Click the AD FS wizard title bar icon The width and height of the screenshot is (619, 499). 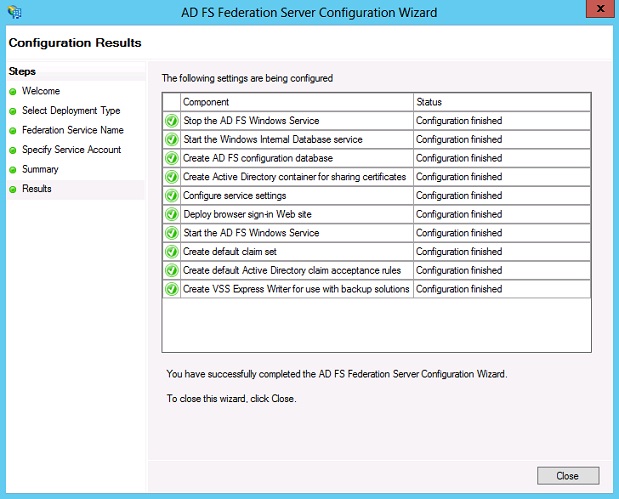click(15, 12)
